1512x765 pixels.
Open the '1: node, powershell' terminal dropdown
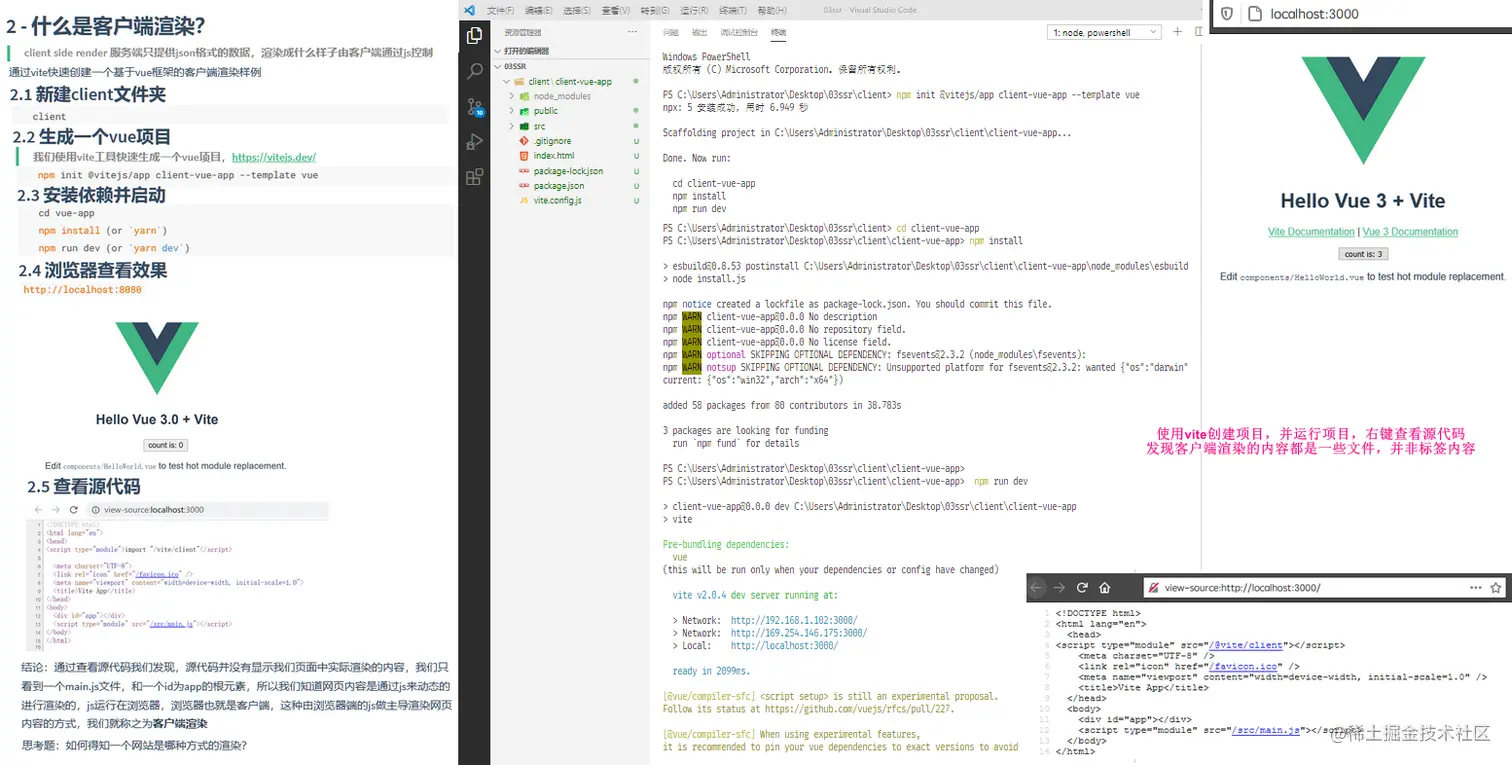[x=1104, y=33]
